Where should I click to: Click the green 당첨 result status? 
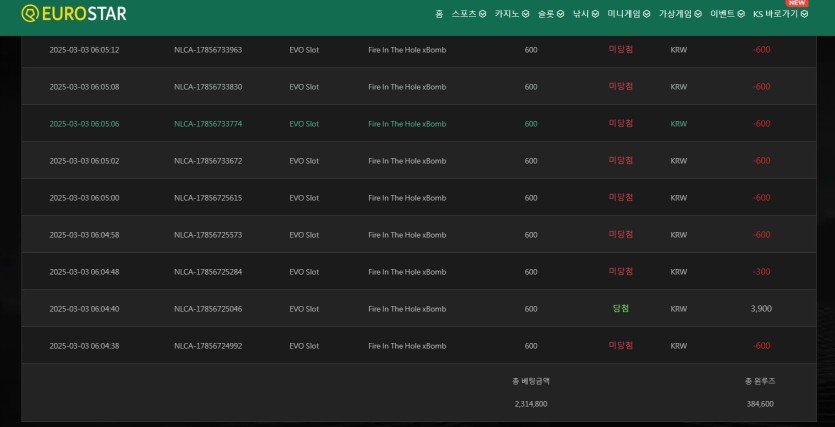click(x=621, y=308)
